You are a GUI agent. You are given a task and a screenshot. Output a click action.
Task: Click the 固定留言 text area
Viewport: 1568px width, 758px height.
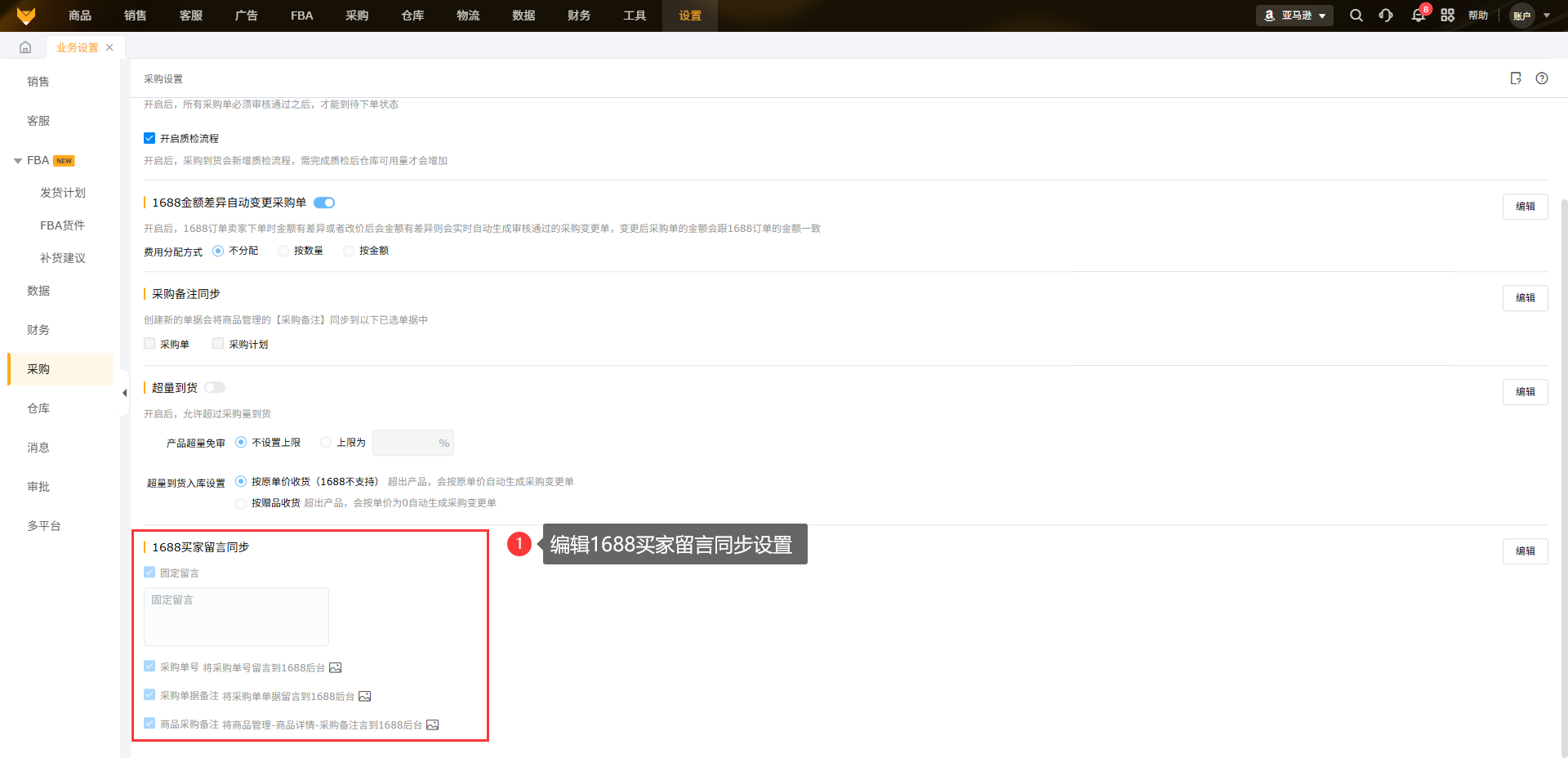click(x=237, y=617)
